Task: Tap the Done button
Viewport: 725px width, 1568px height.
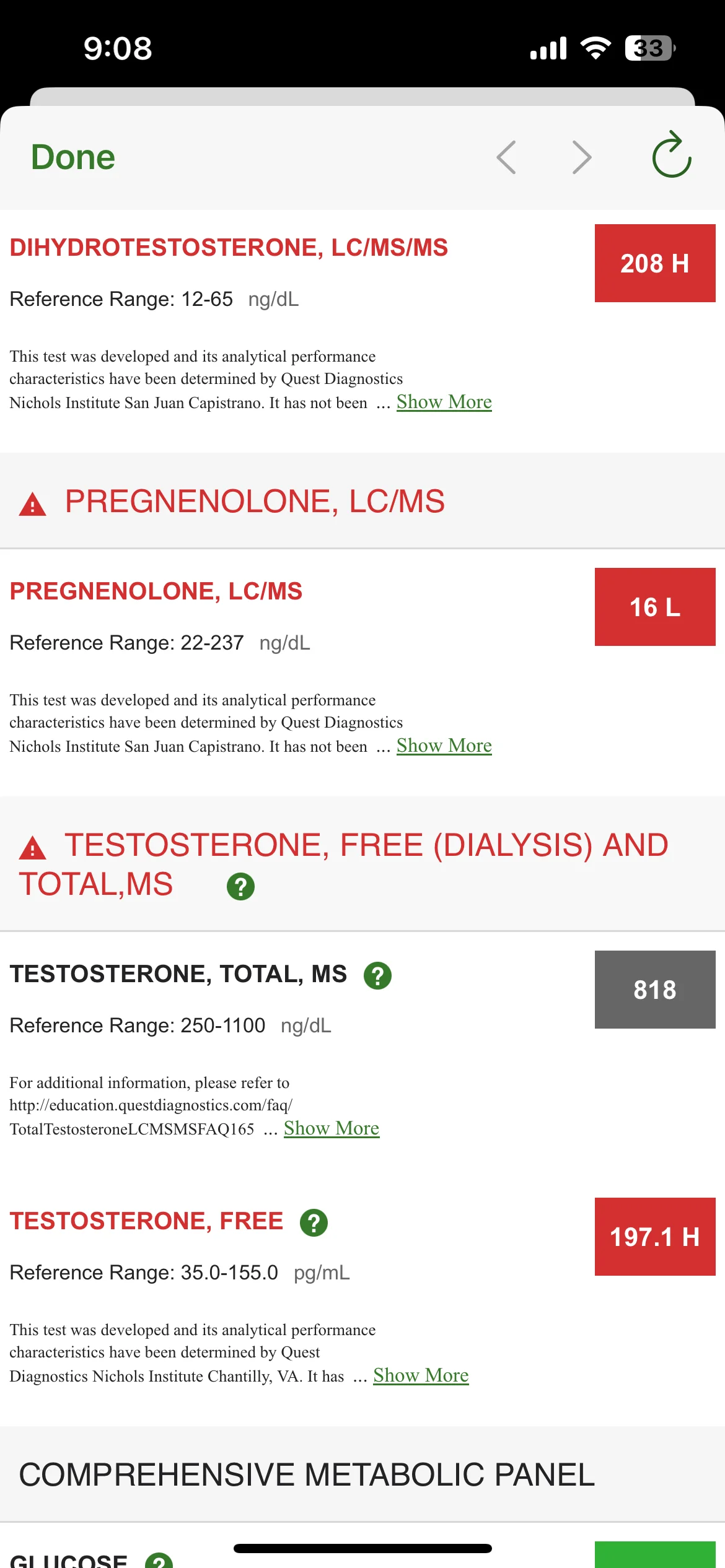Action: point(73,157)
